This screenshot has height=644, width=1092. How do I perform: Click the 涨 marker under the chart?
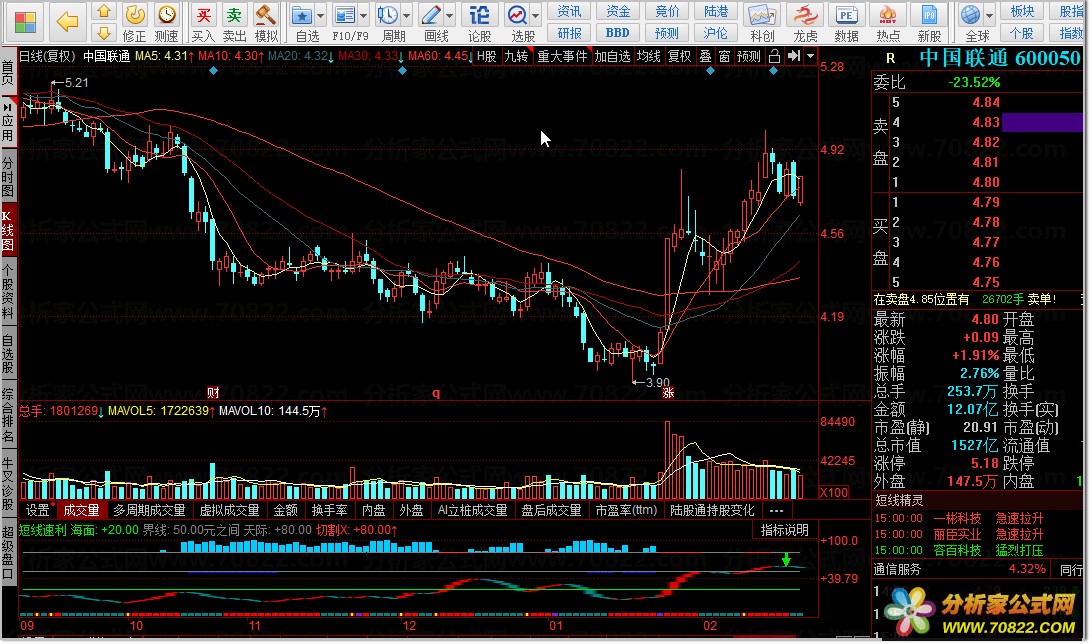(x=668, y=393)
